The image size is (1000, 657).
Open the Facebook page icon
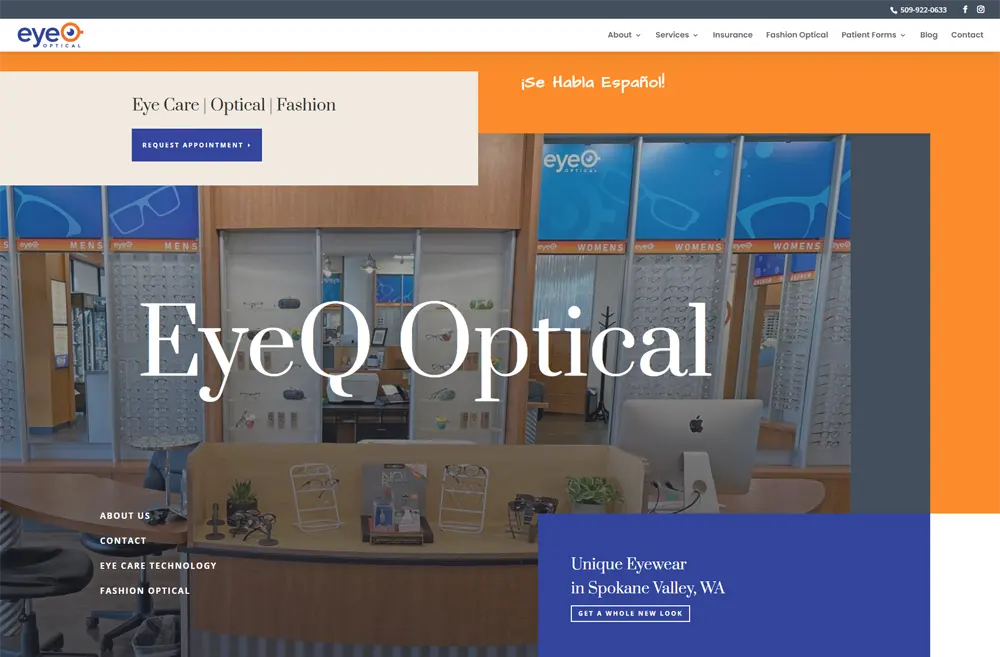coord(965,10)
